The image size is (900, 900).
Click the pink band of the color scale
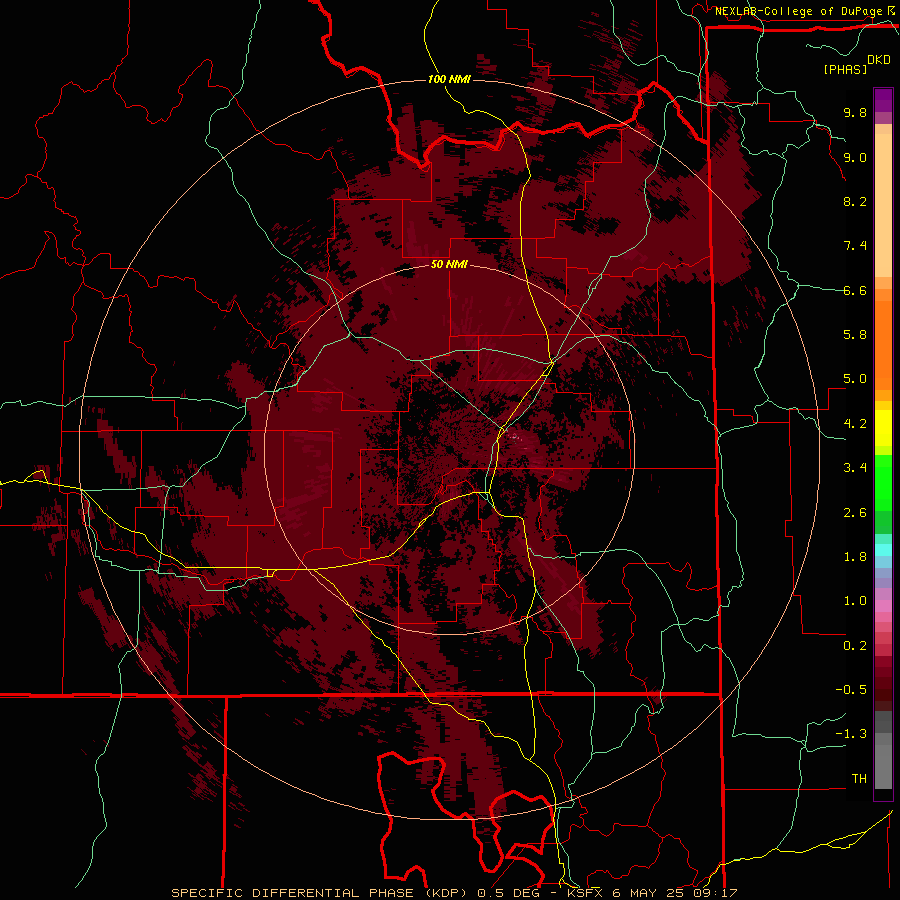pyautogui.click(x=883, y=606)
